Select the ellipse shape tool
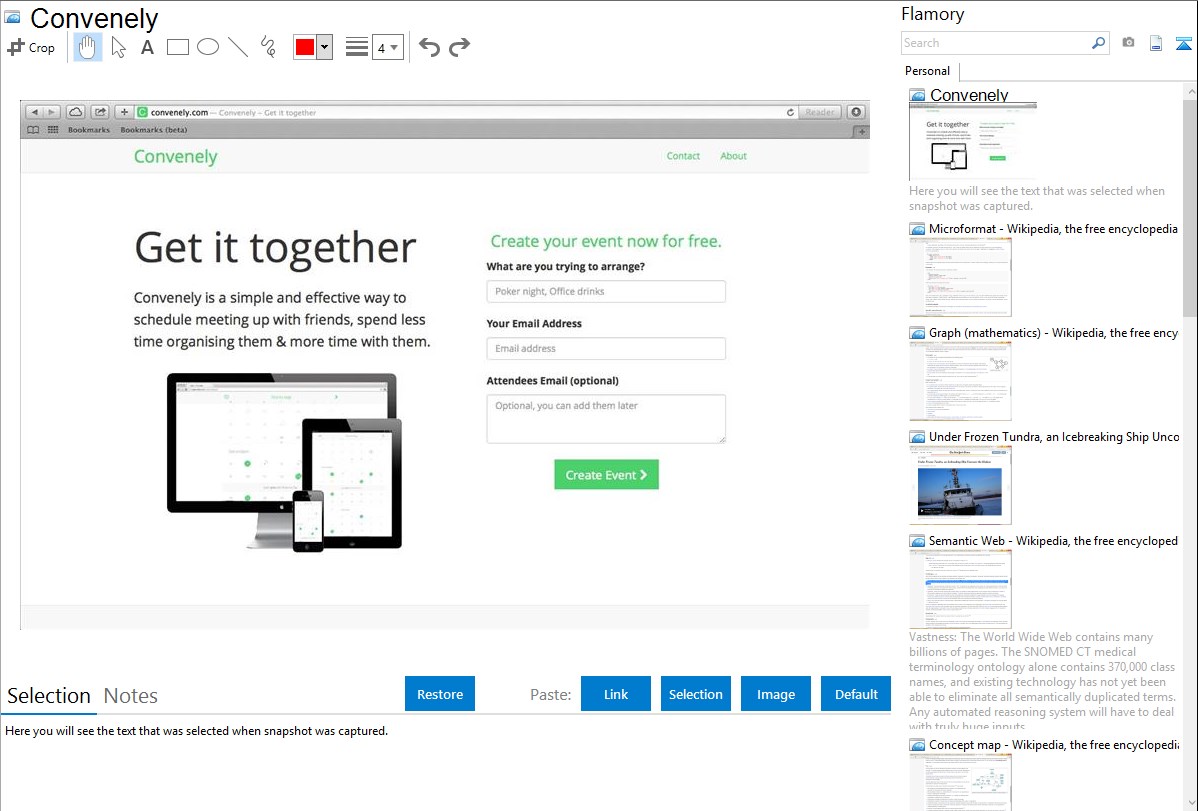The image size is (1198, 811). pos(208,47)
